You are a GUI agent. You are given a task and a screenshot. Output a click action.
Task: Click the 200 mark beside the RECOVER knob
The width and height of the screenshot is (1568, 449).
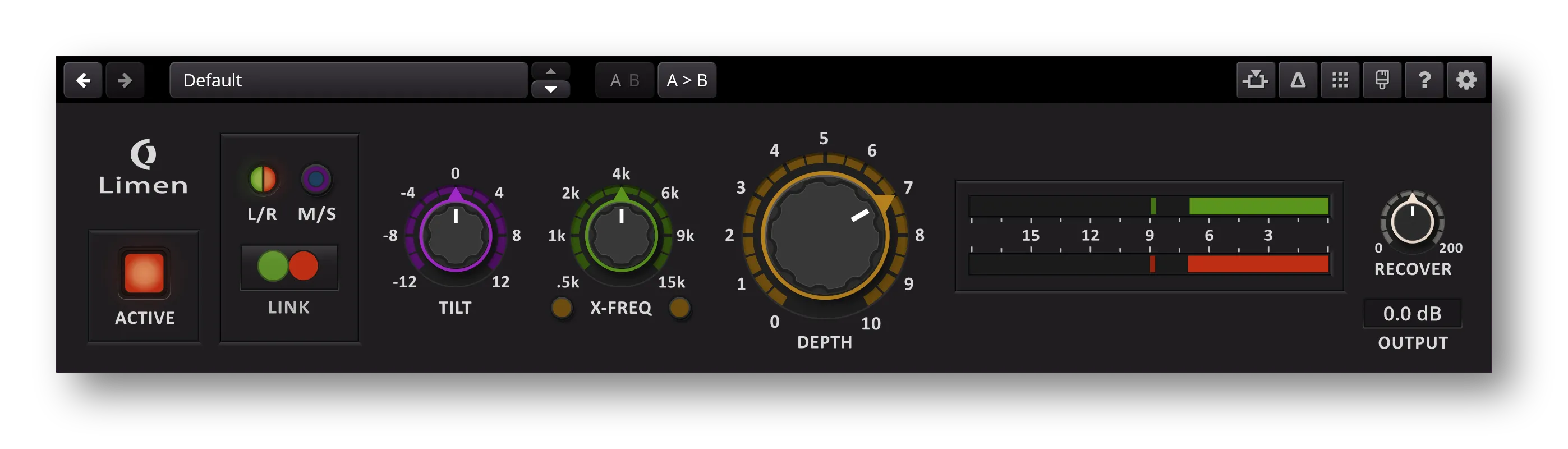click(x=1451, y=248)
